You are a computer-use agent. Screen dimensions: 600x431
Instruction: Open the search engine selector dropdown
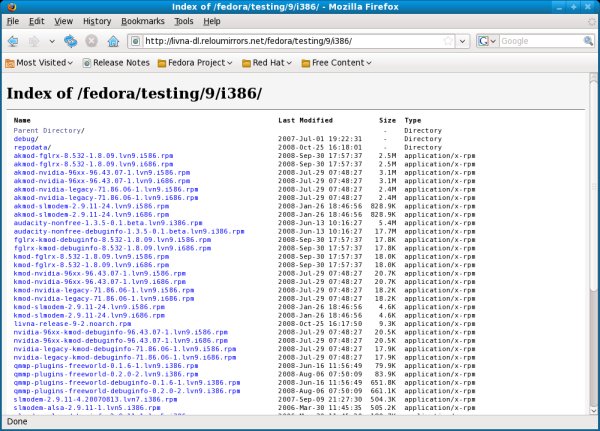tap(487, 41)
